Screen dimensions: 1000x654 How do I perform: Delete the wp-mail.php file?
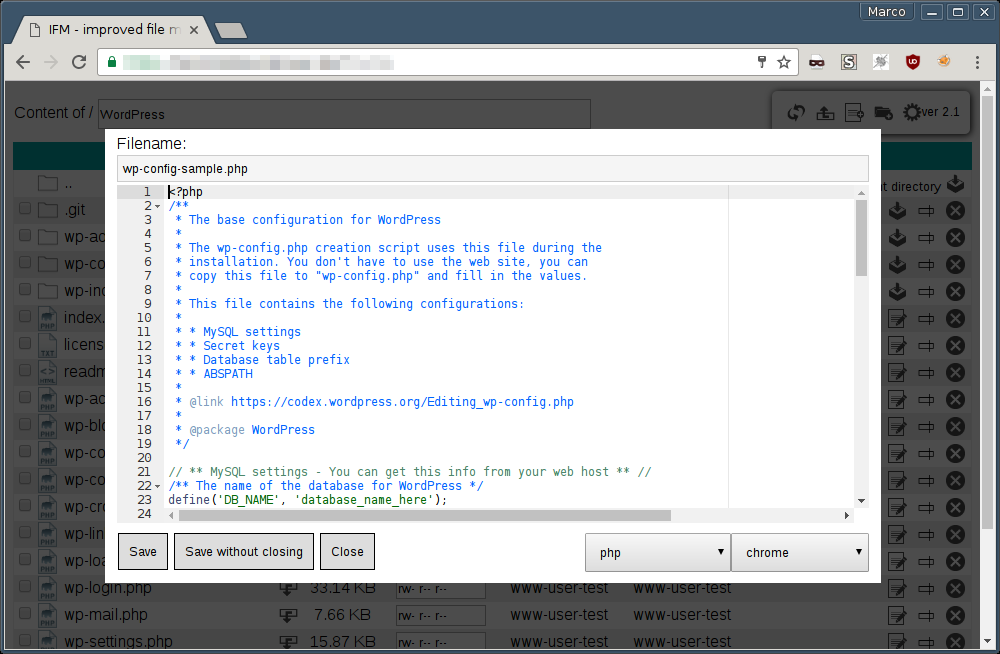(x=955, y=615)
